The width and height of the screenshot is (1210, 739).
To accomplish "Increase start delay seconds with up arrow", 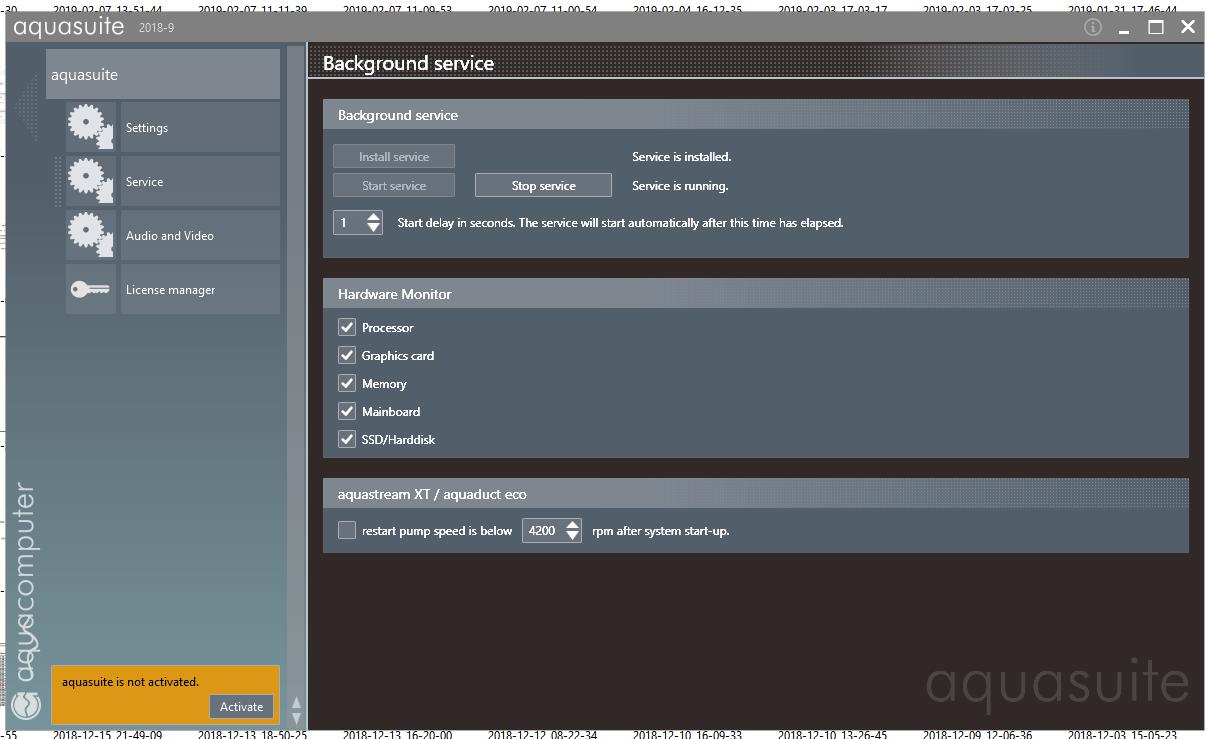I will (x=373, y=216).
